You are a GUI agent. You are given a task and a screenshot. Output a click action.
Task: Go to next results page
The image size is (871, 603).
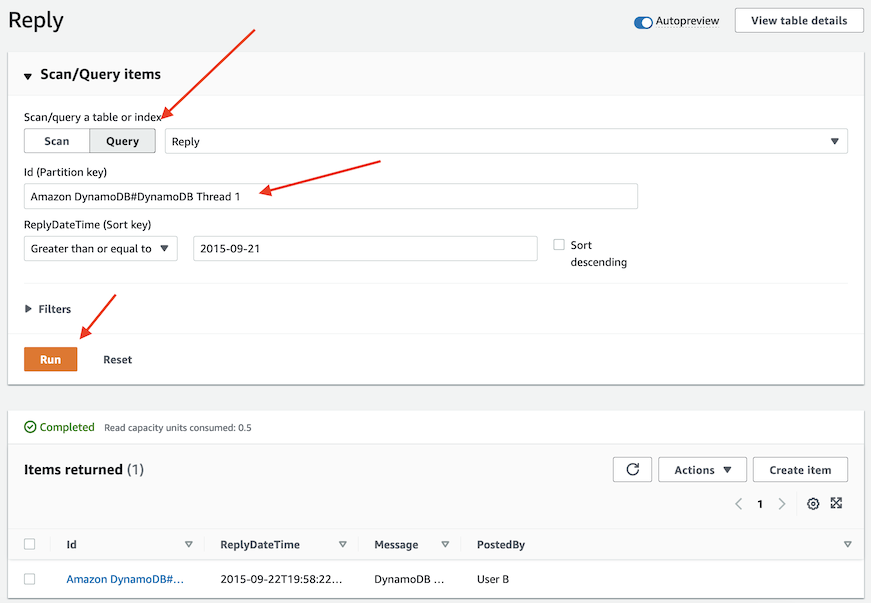(x=782, y=504)
